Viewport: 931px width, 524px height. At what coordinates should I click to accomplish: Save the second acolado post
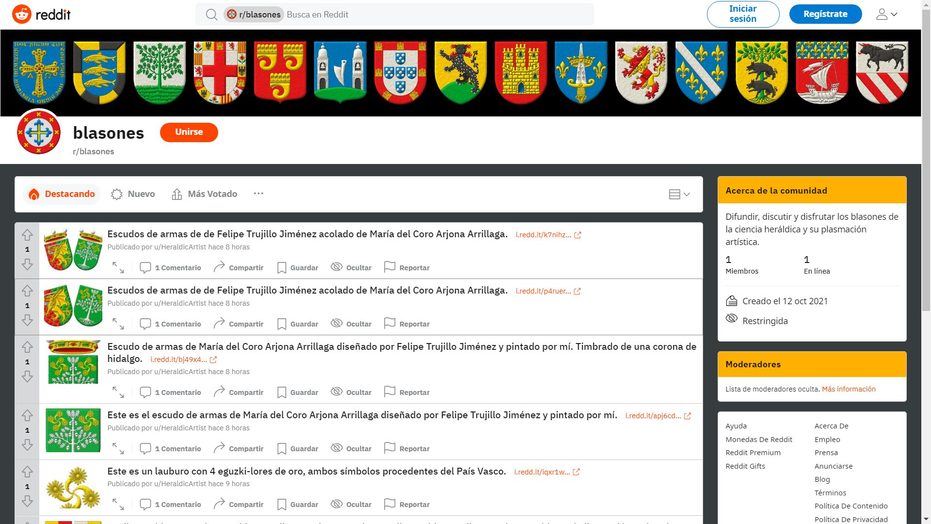297,324
